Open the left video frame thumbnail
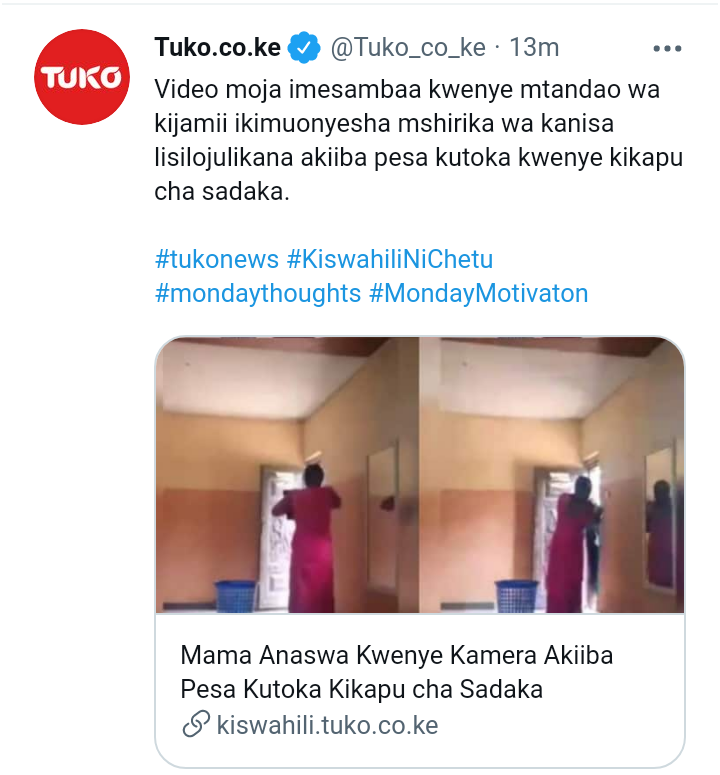 coord(287,475)
